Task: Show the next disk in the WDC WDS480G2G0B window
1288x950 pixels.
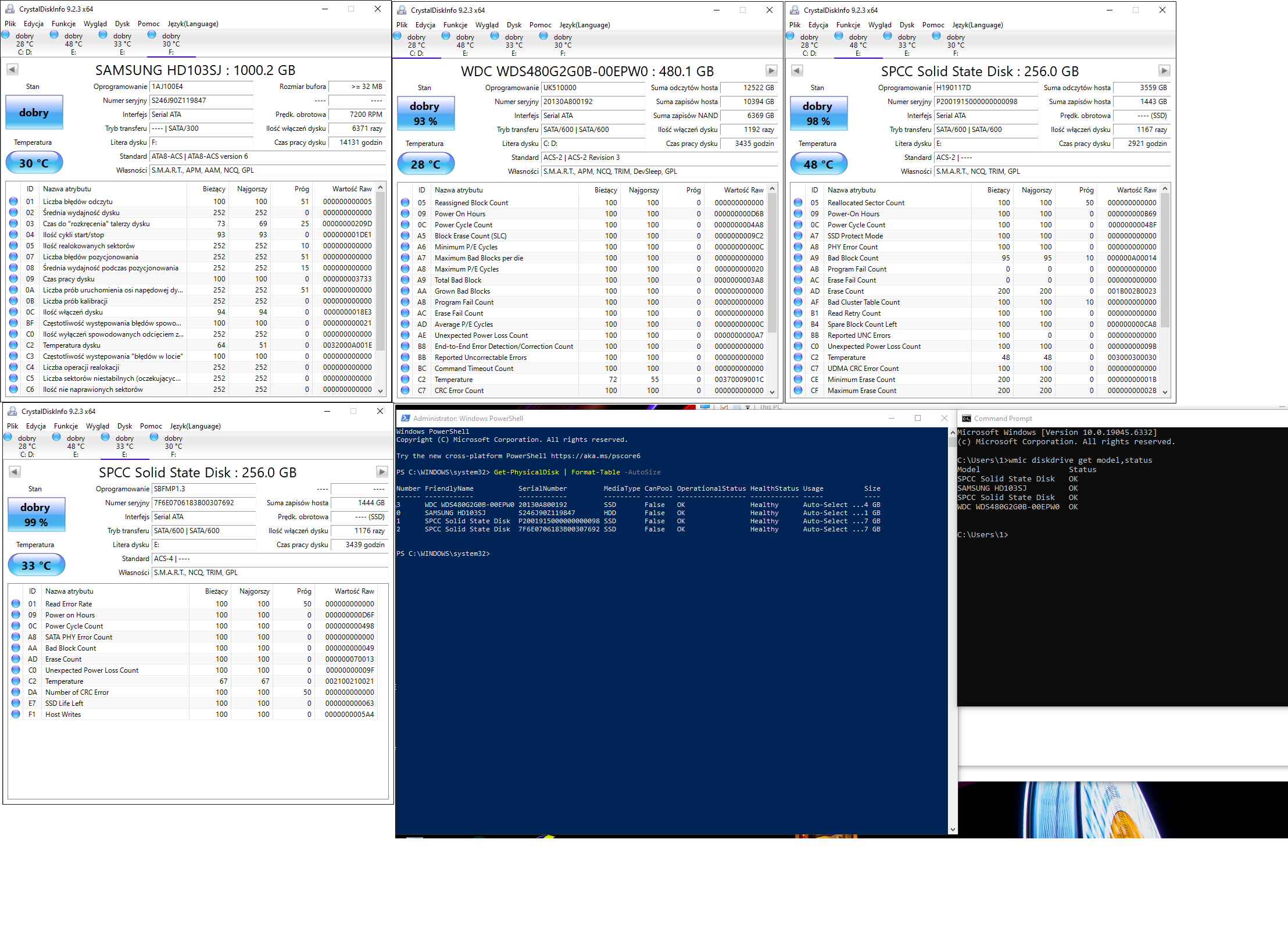Action: 771,71
